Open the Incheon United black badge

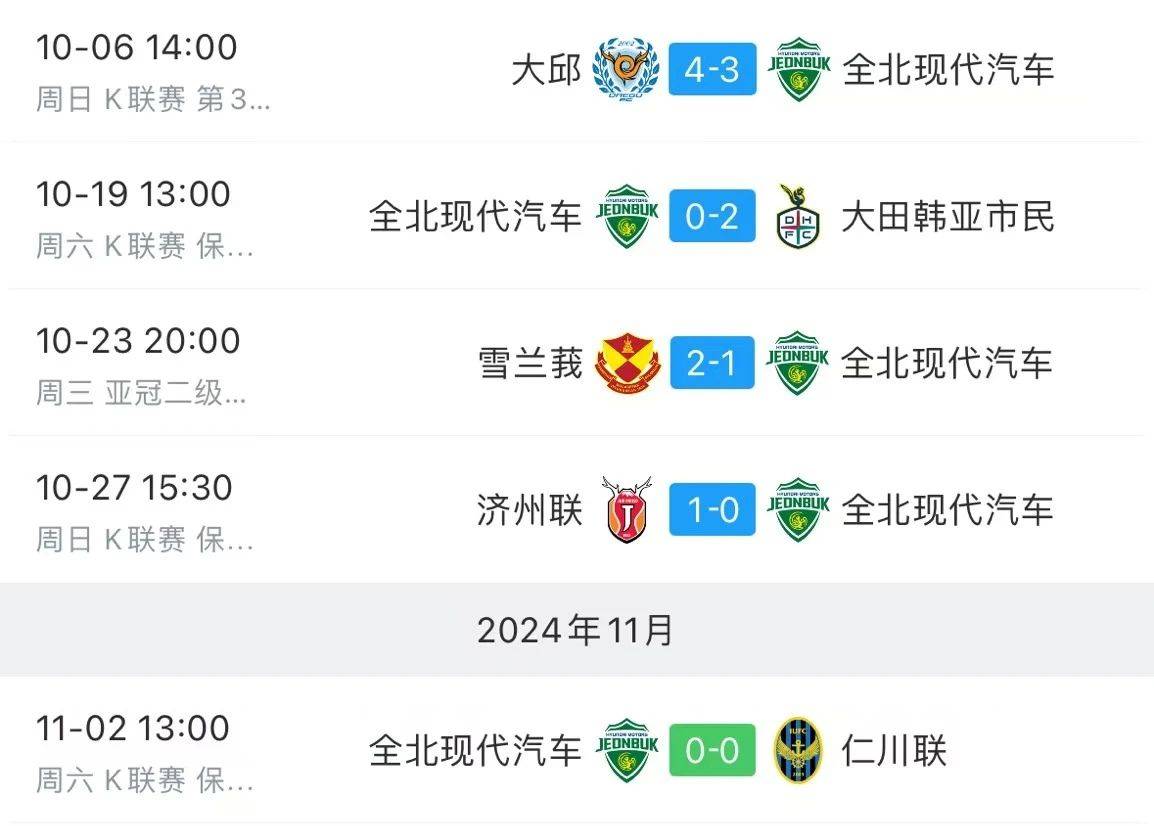click(x=797, y=747)
